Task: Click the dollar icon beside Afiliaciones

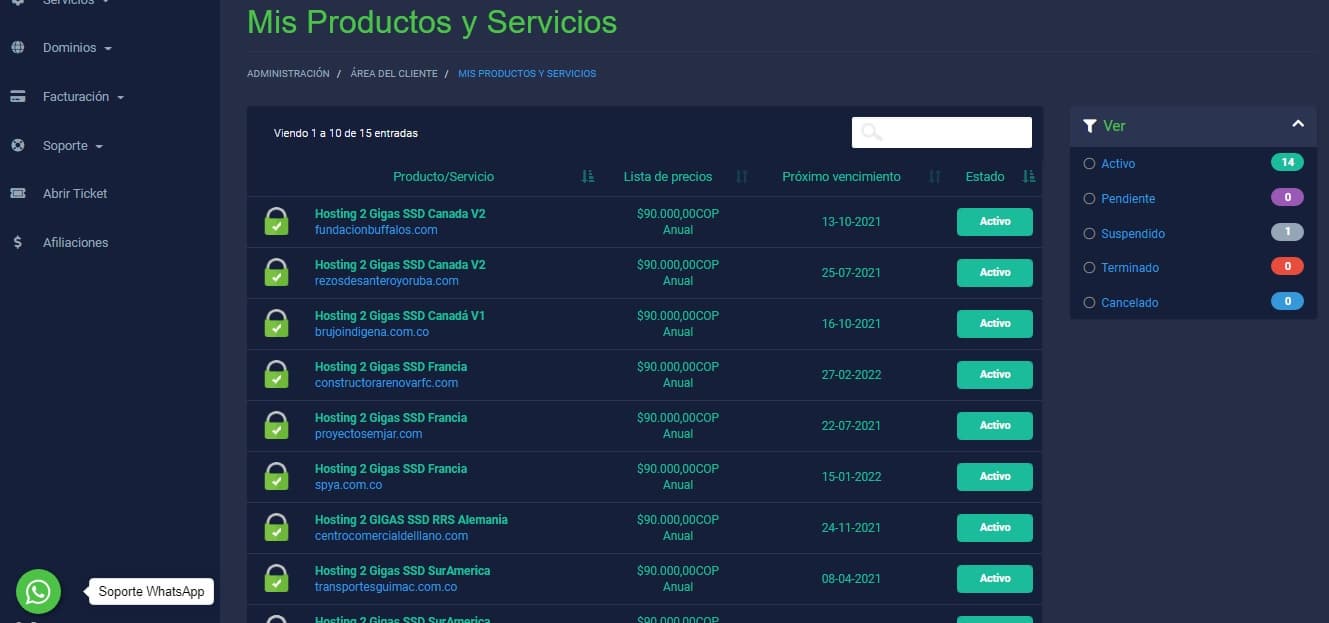Action: [x=17, y=243]
